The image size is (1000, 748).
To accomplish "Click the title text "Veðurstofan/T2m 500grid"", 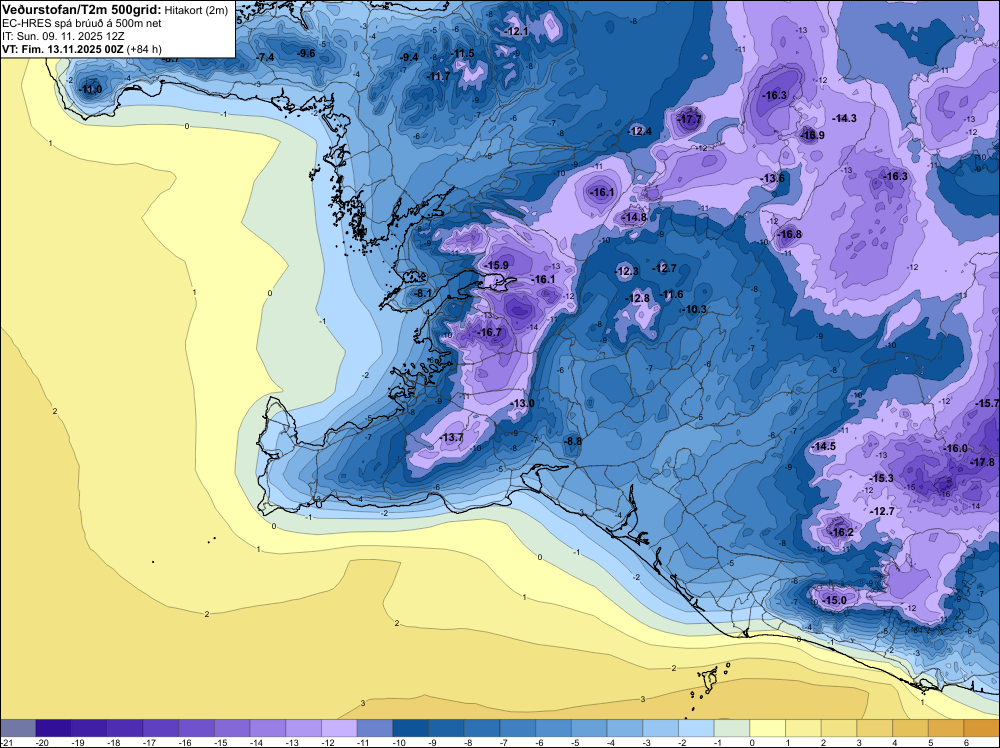I will (82, 10).
